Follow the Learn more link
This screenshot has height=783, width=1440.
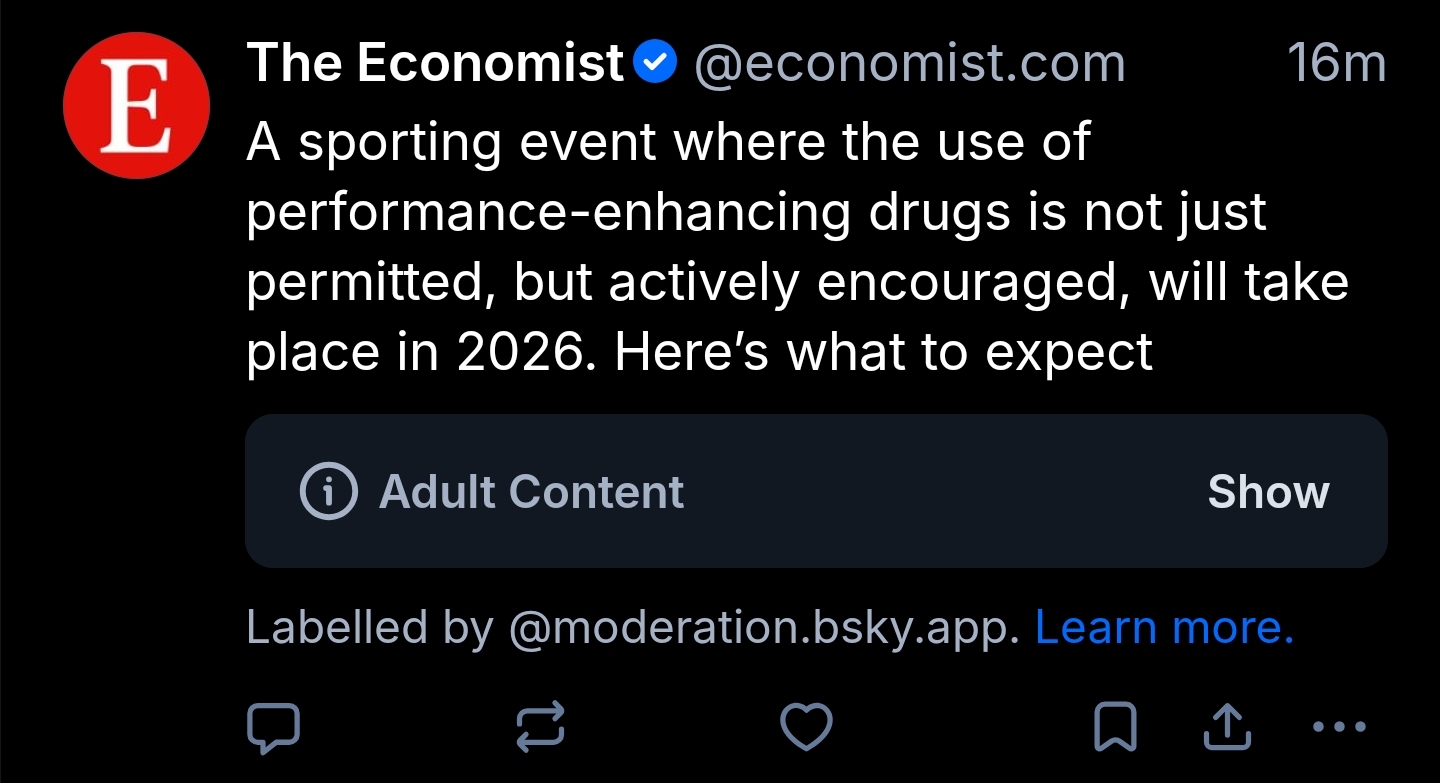1164,628
